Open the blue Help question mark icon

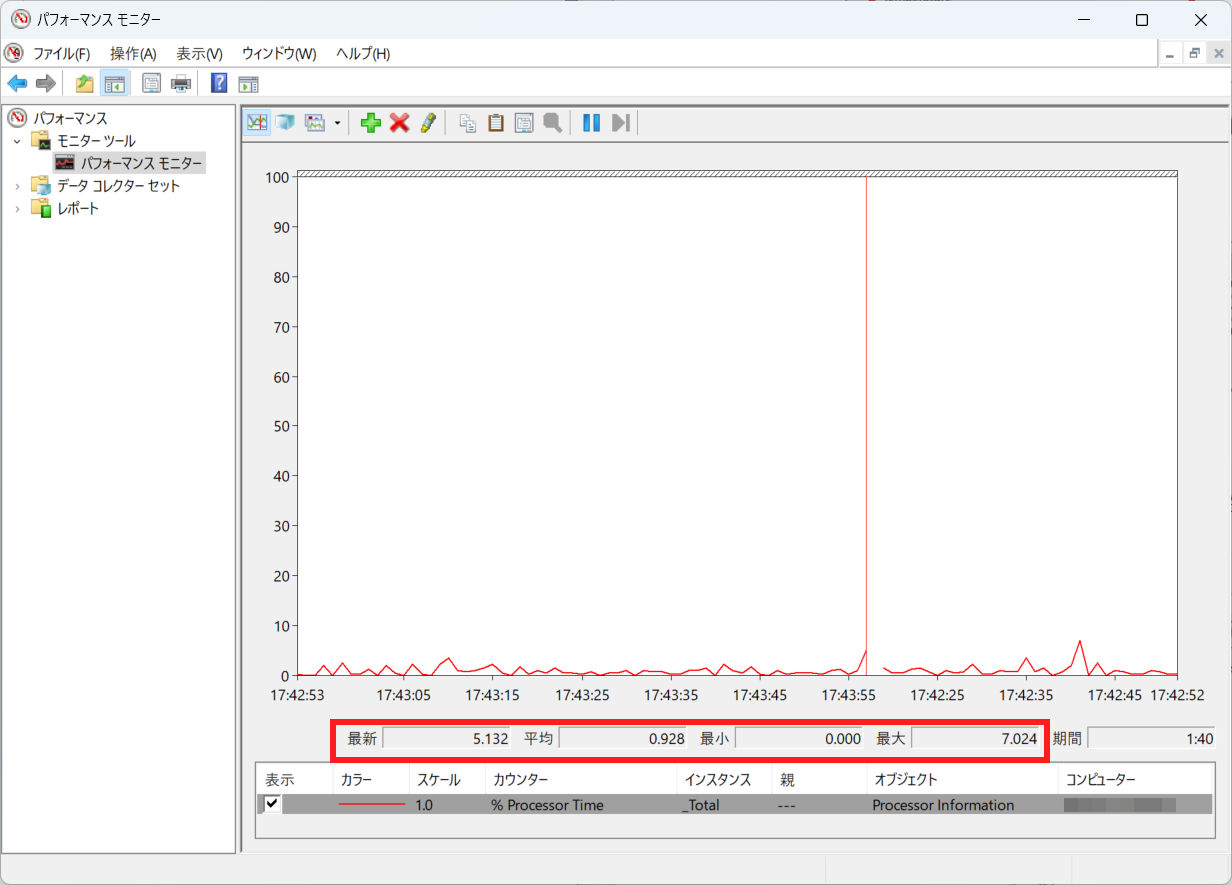219,83
